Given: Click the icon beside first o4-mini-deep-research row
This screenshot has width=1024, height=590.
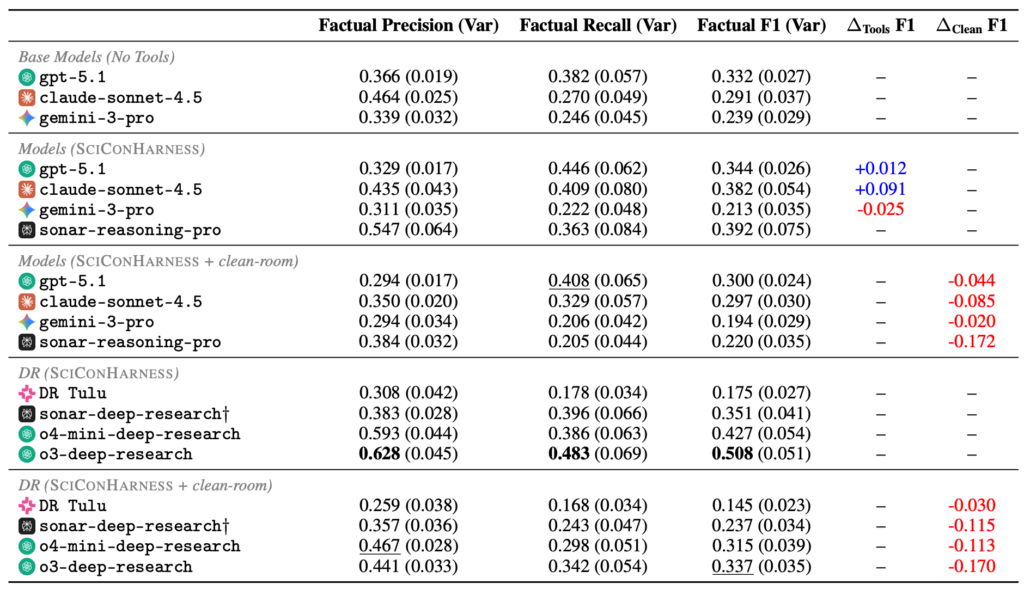Looking at the screenshot, I should pyautogui.click(x=27, y=434).
